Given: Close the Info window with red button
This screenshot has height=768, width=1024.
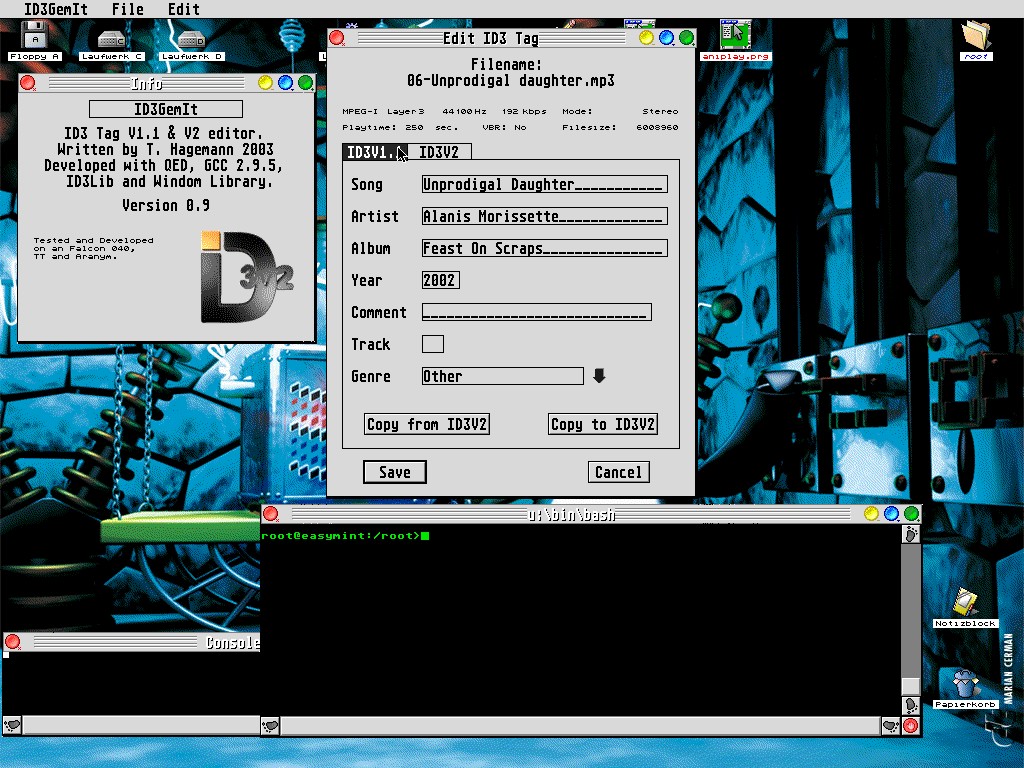Looking at the screenshot, I should pyautogui.click(x=27, y=83).
